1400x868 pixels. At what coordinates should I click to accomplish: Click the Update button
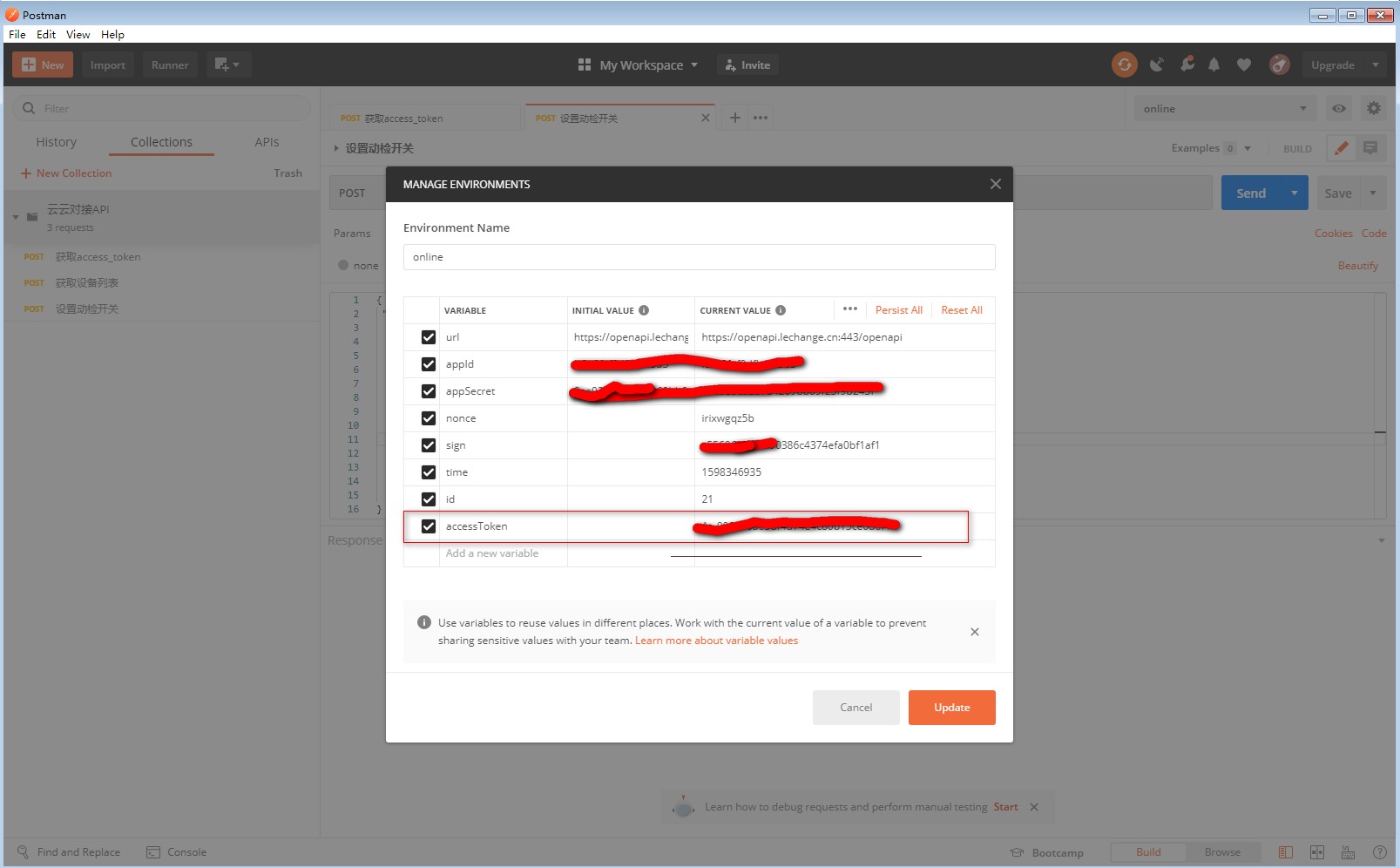coord(951,708)
